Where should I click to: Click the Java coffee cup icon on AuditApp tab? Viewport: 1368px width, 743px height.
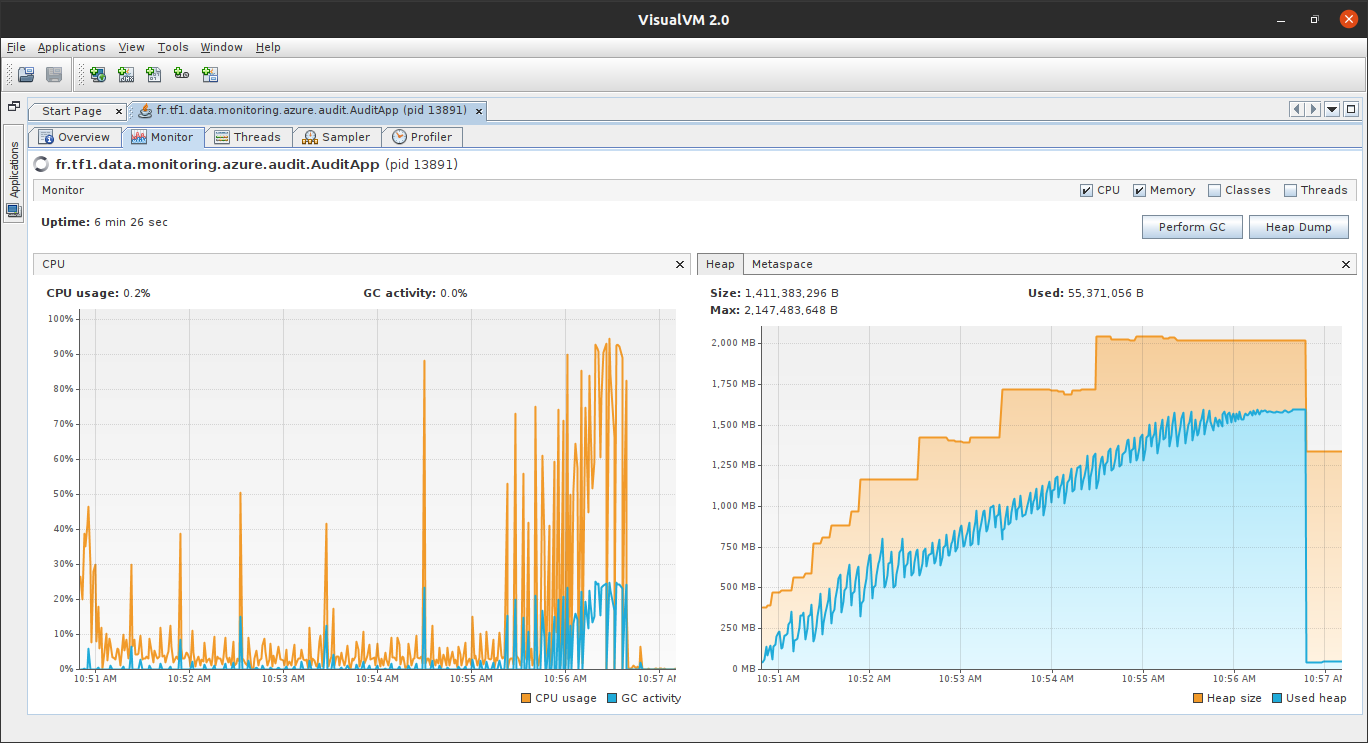click(145, 111)
